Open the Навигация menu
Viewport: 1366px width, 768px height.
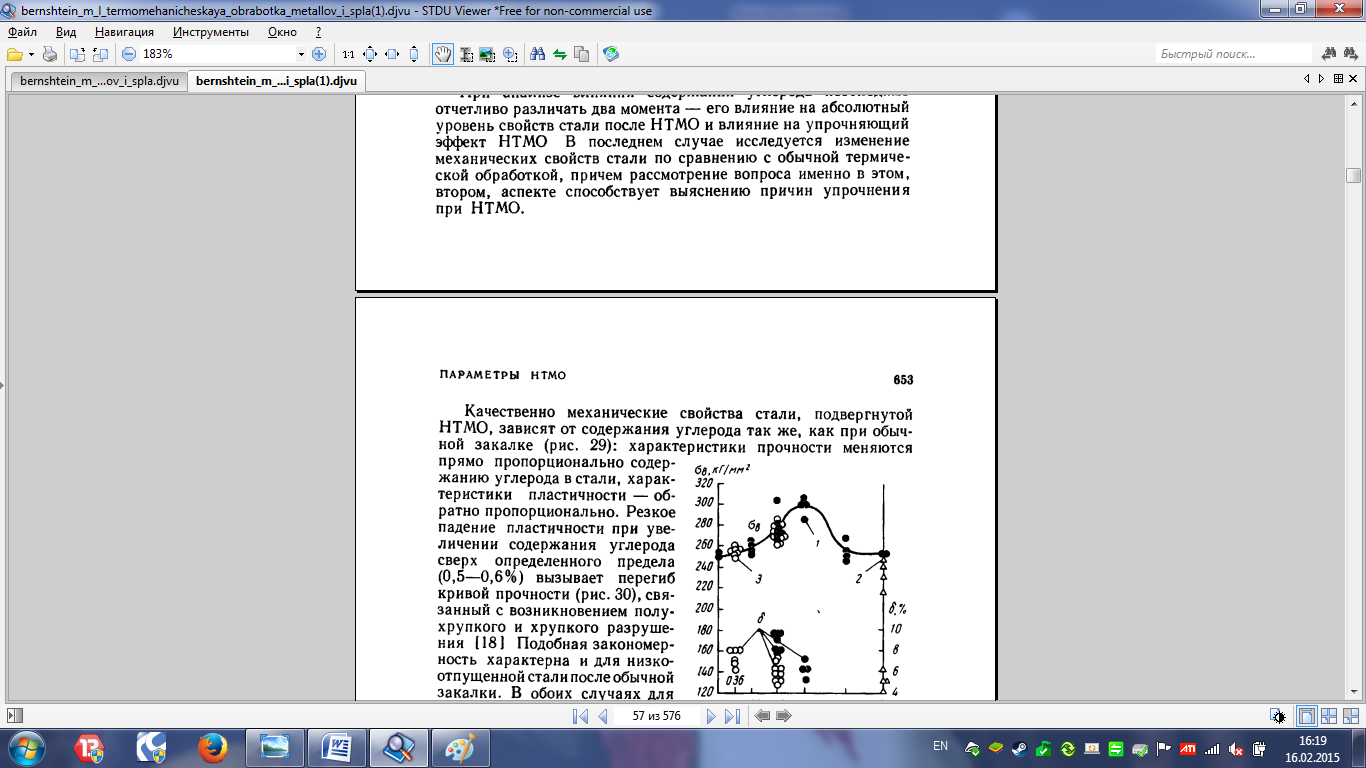point(124,32)
